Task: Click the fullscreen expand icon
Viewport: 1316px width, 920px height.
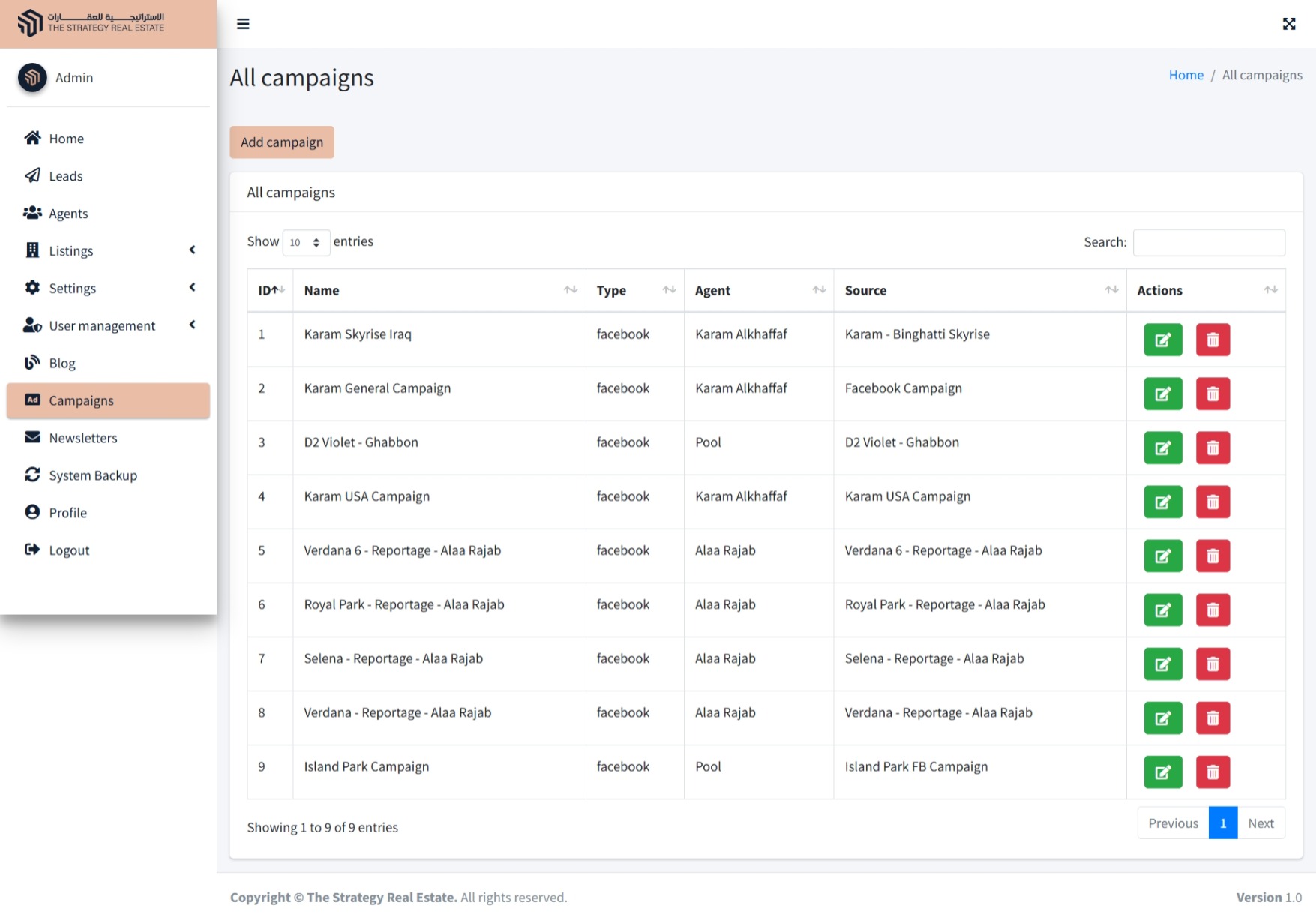Action: tap(1288, 24)
